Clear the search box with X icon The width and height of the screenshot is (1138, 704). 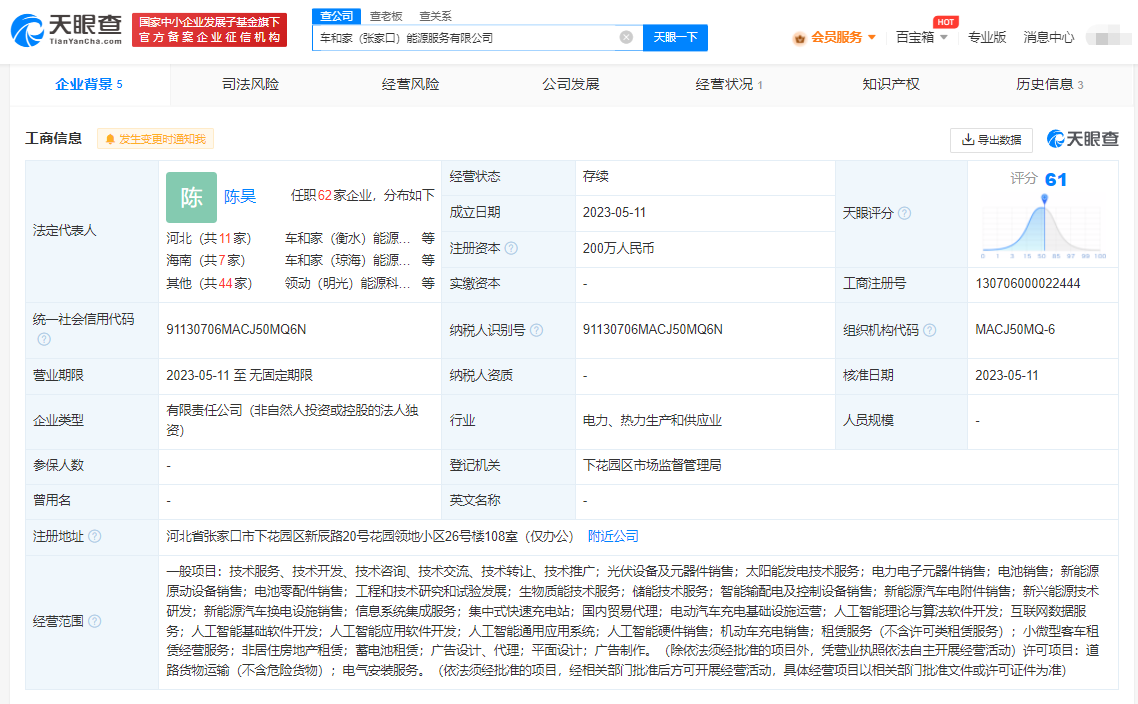[x=626, y=37]
